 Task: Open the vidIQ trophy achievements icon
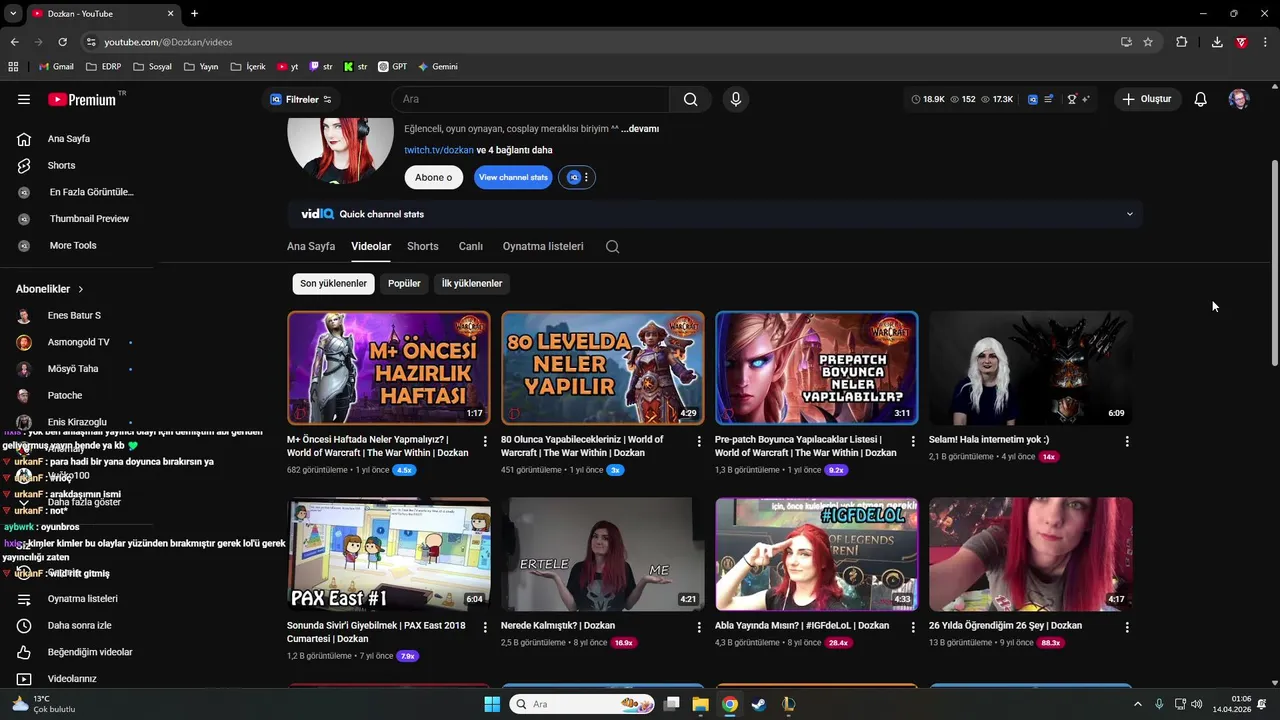pos(1072,99)
